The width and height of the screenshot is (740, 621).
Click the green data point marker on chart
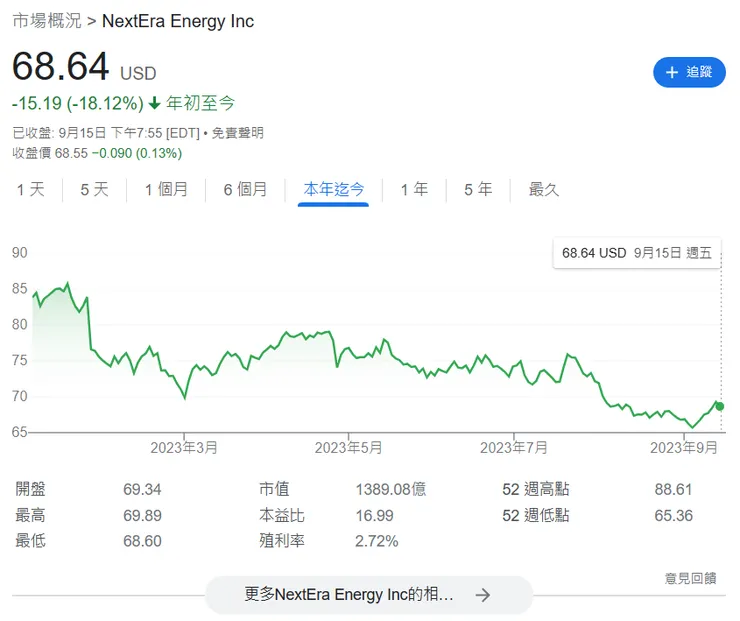[x=720, y=406]
